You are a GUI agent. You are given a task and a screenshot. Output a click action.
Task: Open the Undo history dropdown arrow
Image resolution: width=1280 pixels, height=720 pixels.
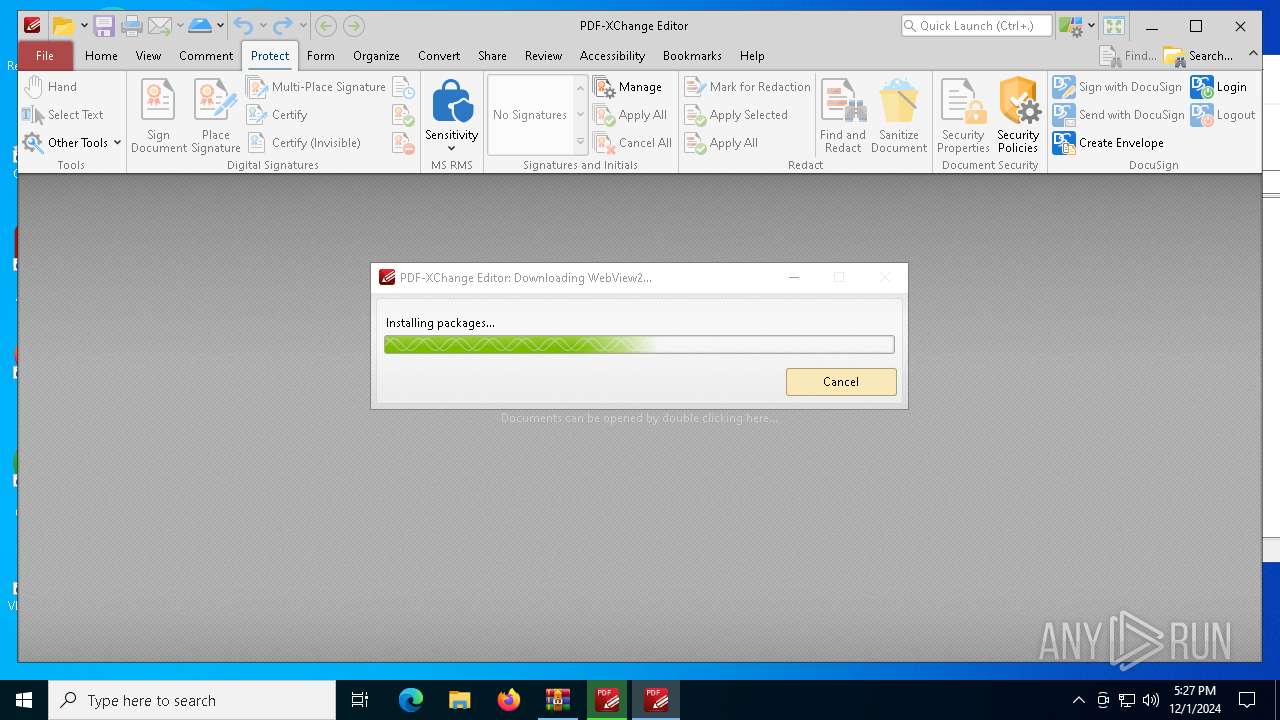pyautogui.click(x=263, y=26)
